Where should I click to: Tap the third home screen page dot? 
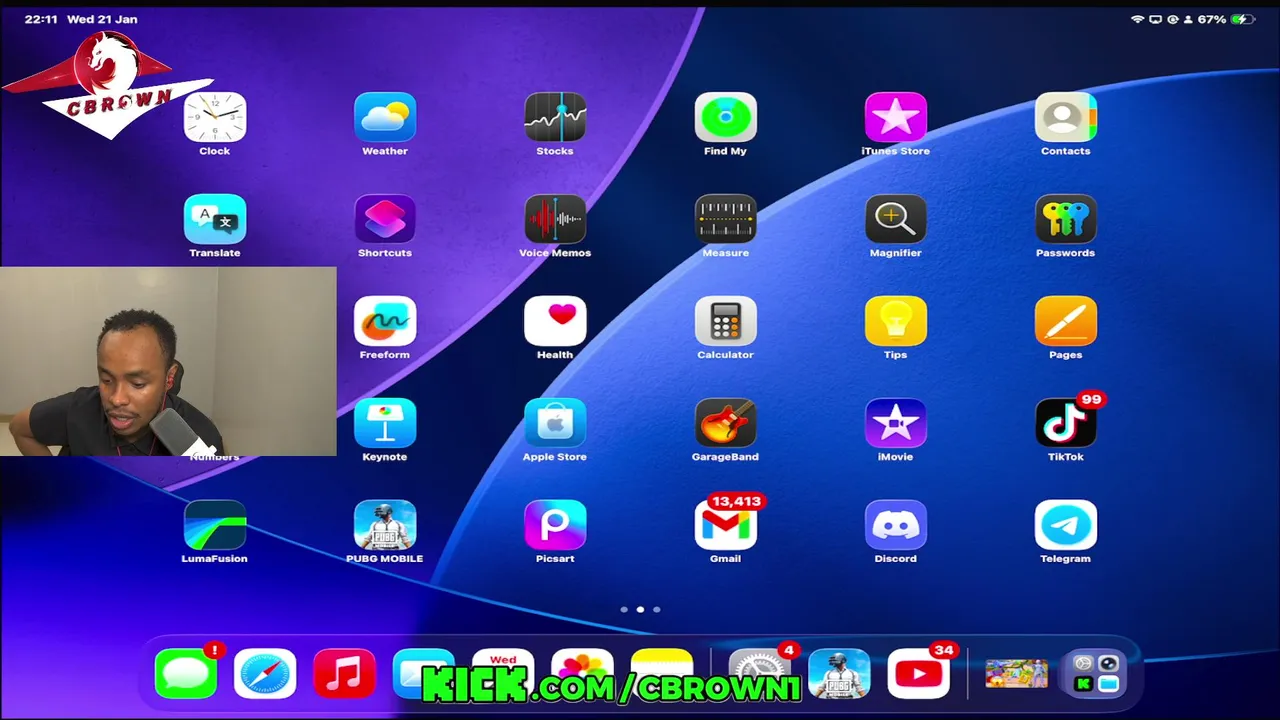(x=656, y=609)
